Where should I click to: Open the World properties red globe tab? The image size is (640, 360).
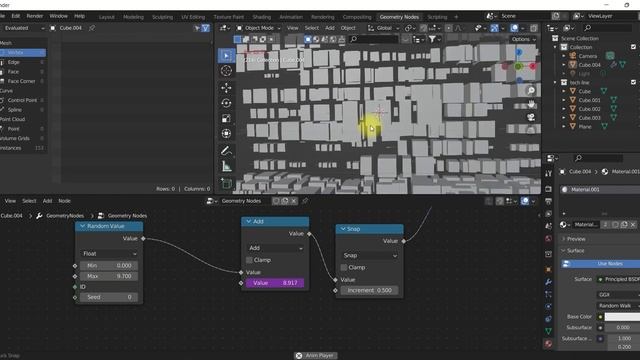click(x=548, y=238)
